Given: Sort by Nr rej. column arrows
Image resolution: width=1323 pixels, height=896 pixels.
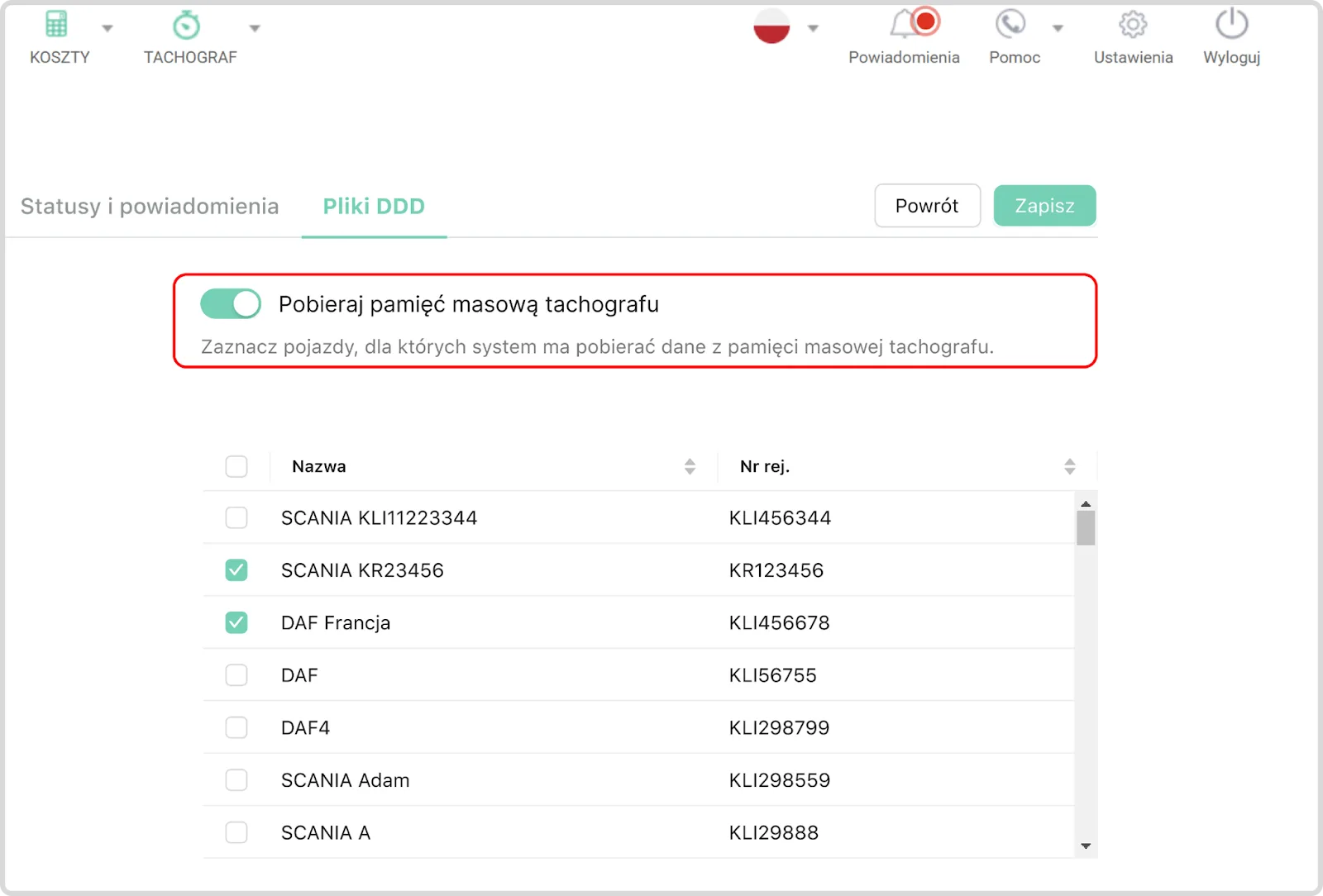Looking at the screenshot, I should (1069, 466).
